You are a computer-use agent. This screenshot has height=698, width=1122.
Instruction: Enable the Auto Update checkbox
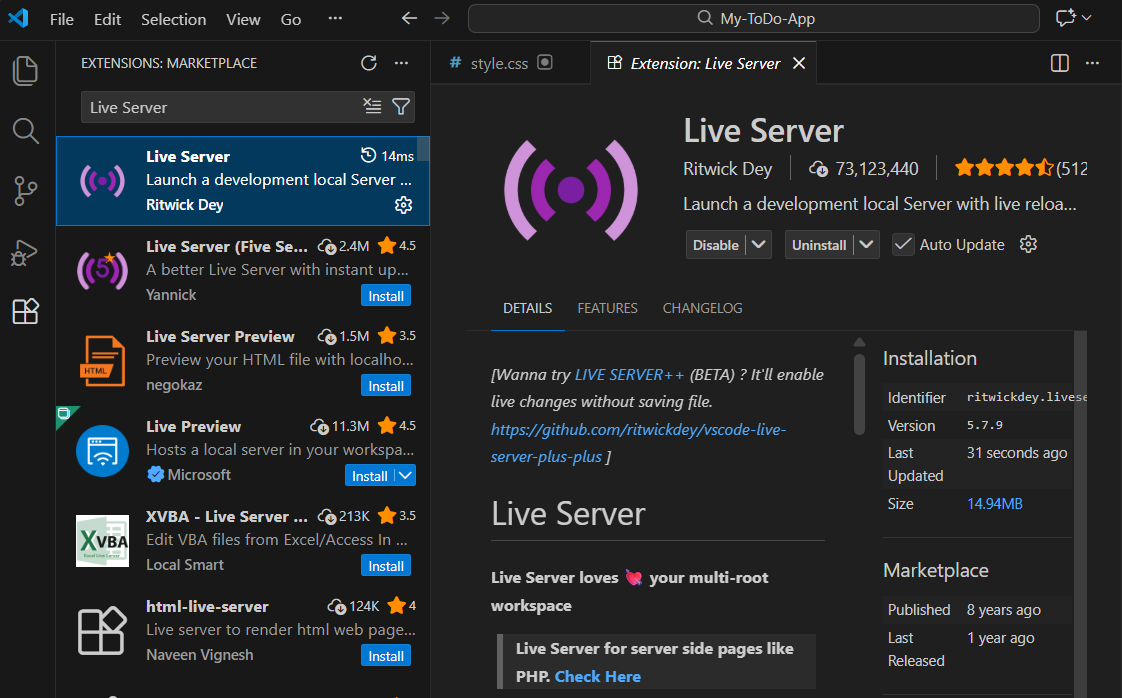(903, 243)
